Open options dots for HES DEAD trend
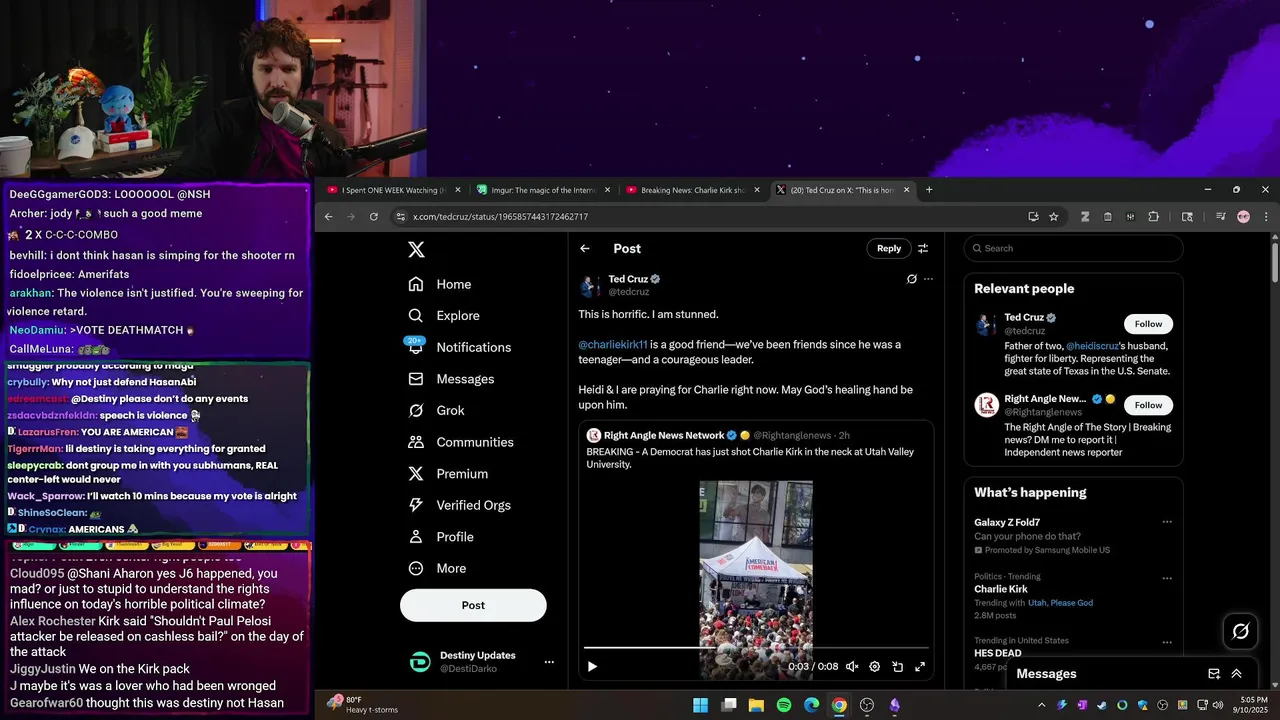This screenshot has width=1280, height=720. pyautogui.click(x=1167, y=642)
